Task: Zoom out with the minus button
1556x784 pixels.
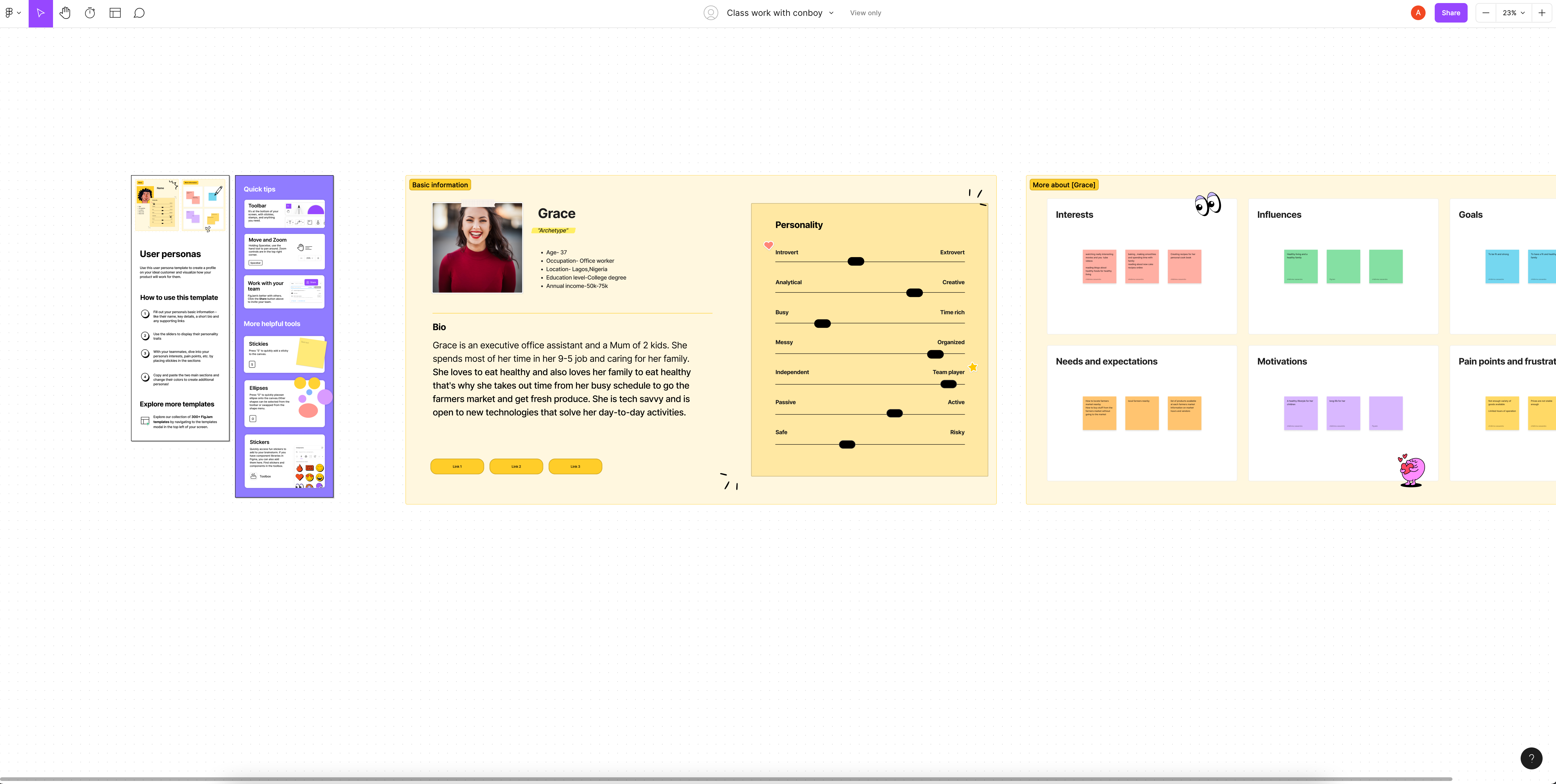Action: click(1485, 13)
